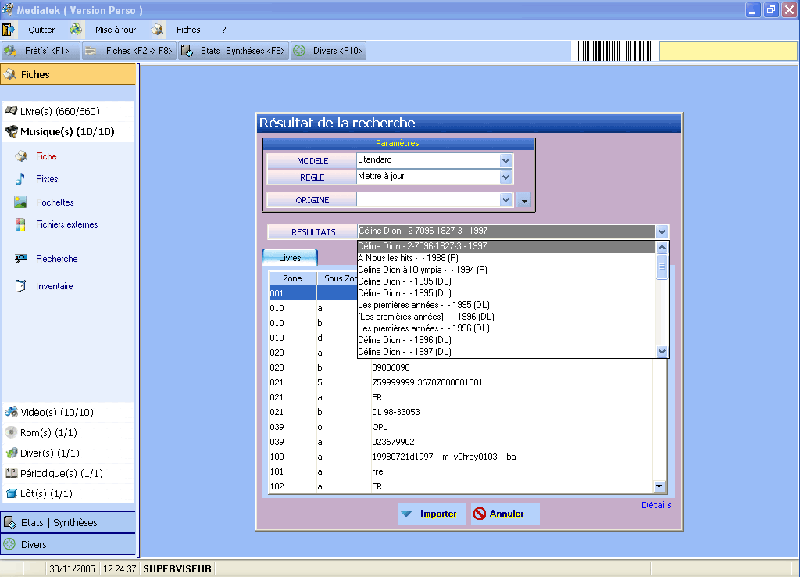This screenshot has height=577, width=800.
Task: Open the Etats Synthèses F9 toolbar button
Action: click(x=234, y=51)
